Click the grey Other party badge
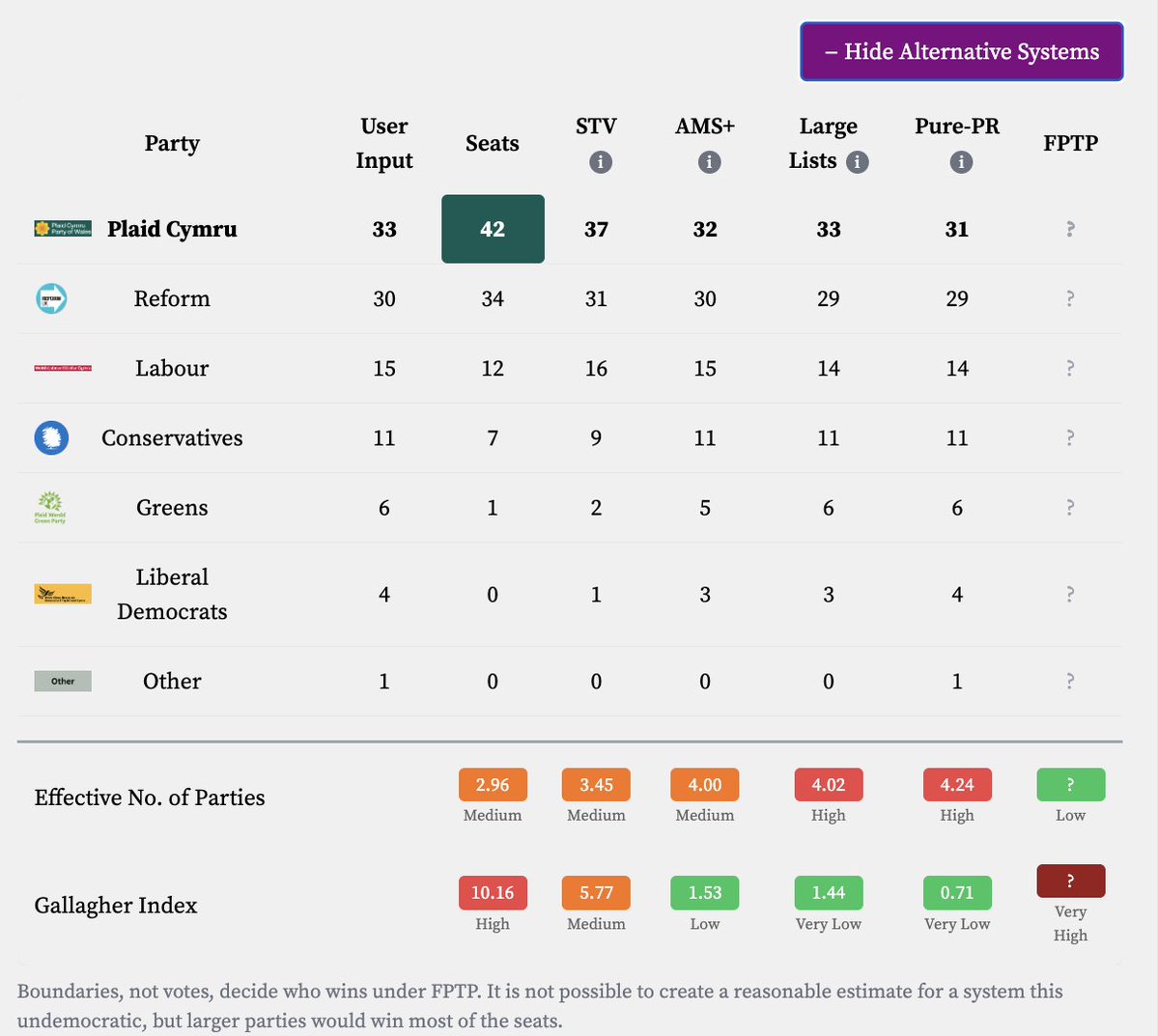Screen dimensions: 1158x1036 tap(63, 681)
